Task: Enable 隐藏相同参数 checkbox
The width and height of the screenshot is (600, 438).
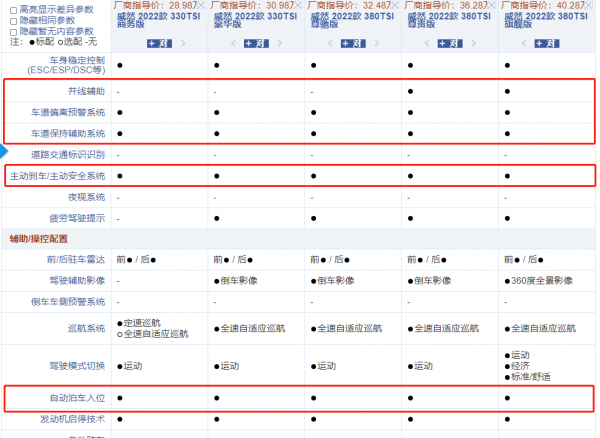Action: coord(13,21)
